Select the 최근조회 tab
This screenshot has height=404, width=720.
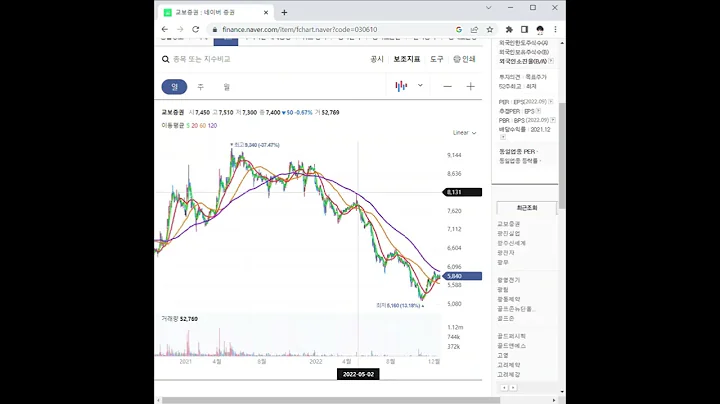[x=527, y=208]
